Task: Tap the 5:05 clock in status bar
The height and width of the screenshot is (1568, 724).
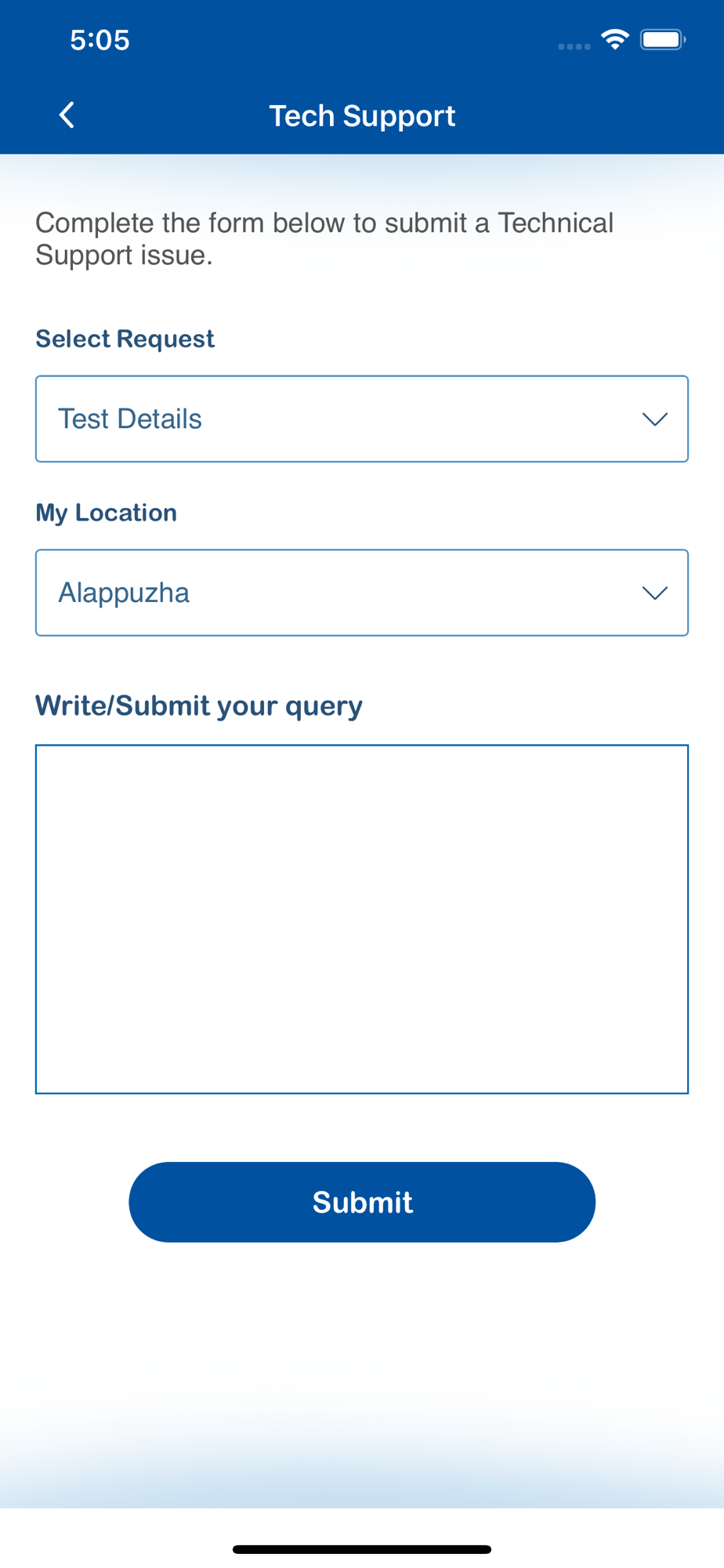Action: click(x=100, y=40)
